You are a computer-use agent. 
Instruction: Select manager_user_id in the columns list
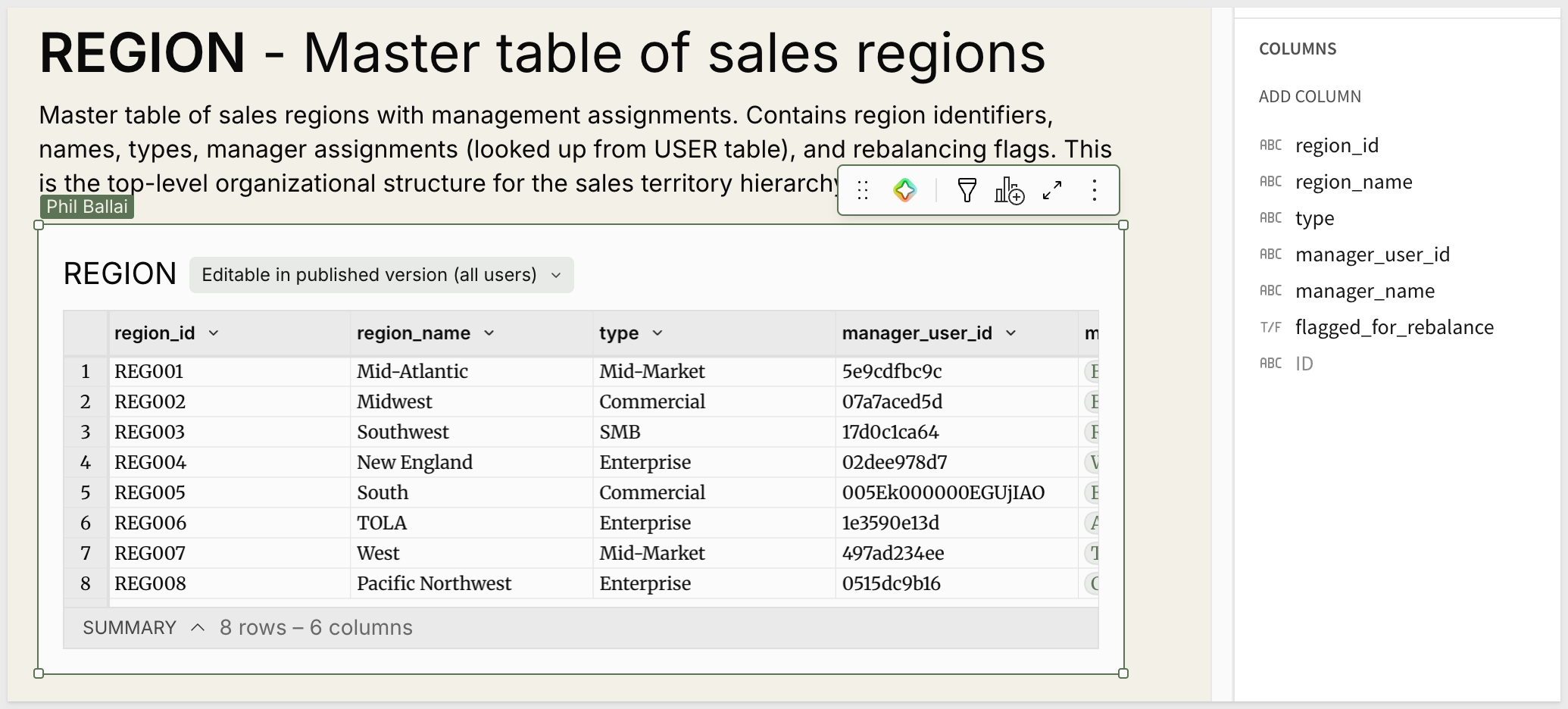(x=1373, y=255)
